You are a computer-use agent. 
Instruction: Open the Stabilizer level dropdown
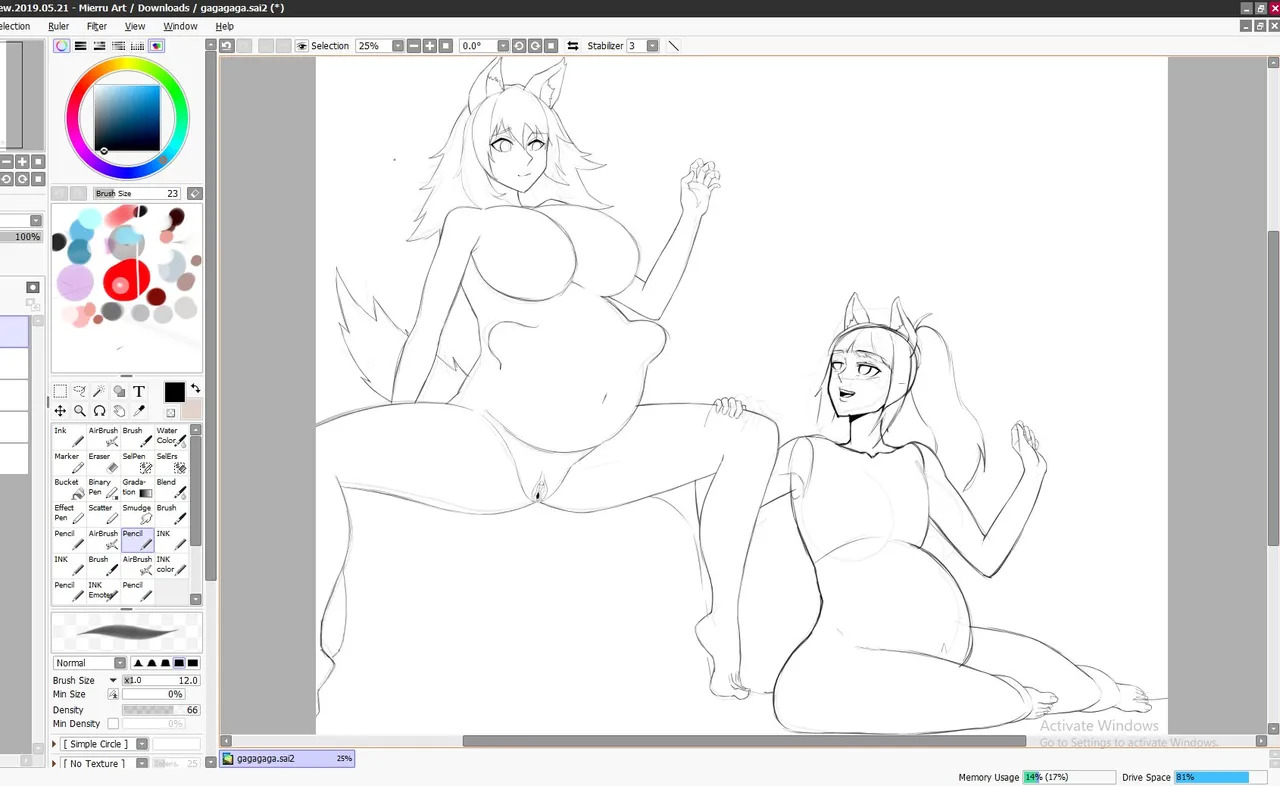(x=653, y=46)
